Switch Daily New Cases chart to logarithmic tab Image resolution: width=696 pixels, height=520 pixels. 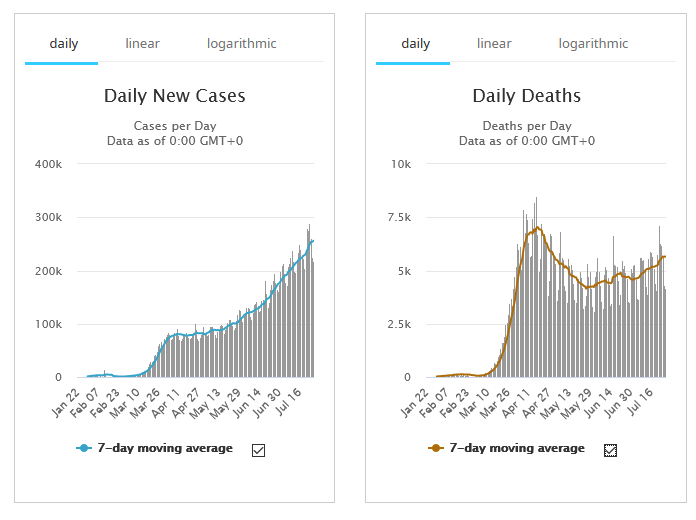click(241, 44)
